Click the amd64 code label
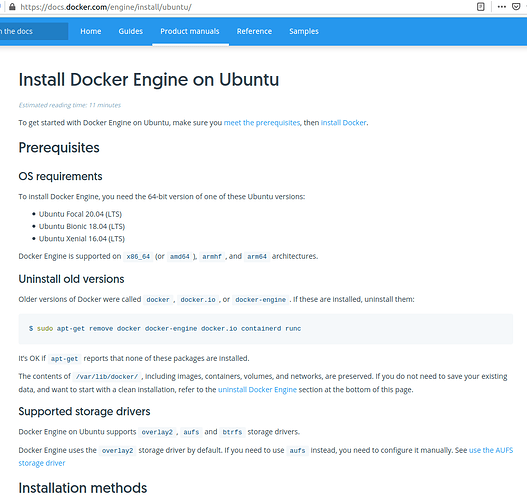 pos(180,256)
